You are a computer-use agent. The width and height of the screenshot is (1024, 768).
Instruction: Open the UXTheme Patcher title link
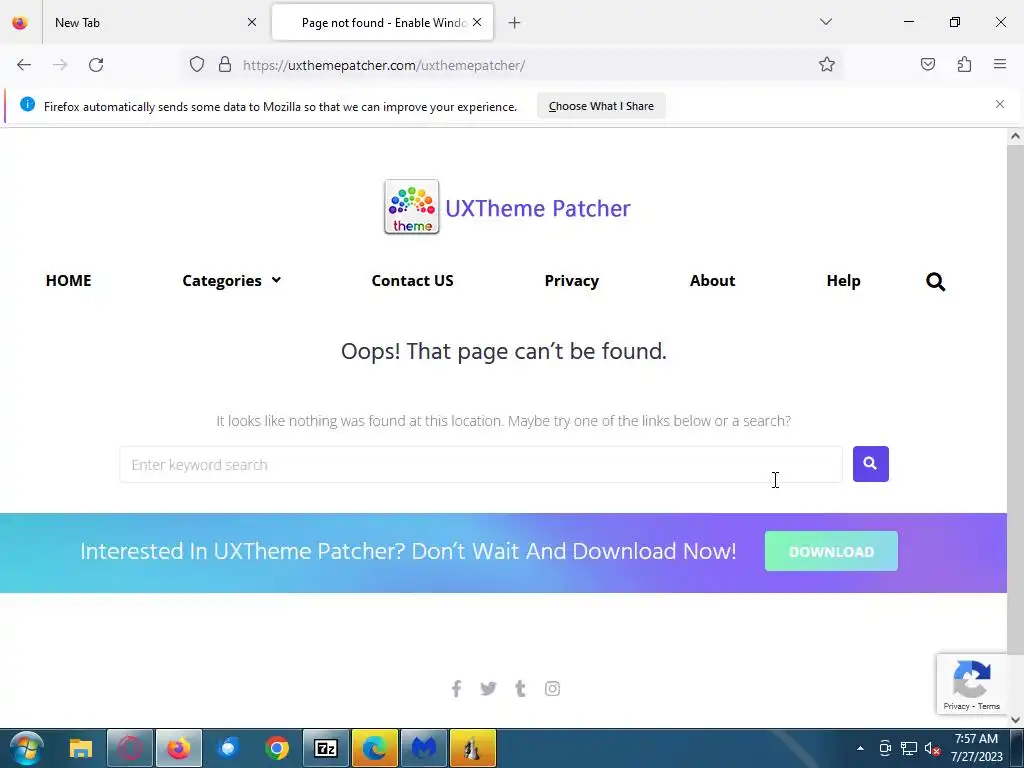point(538,208)
